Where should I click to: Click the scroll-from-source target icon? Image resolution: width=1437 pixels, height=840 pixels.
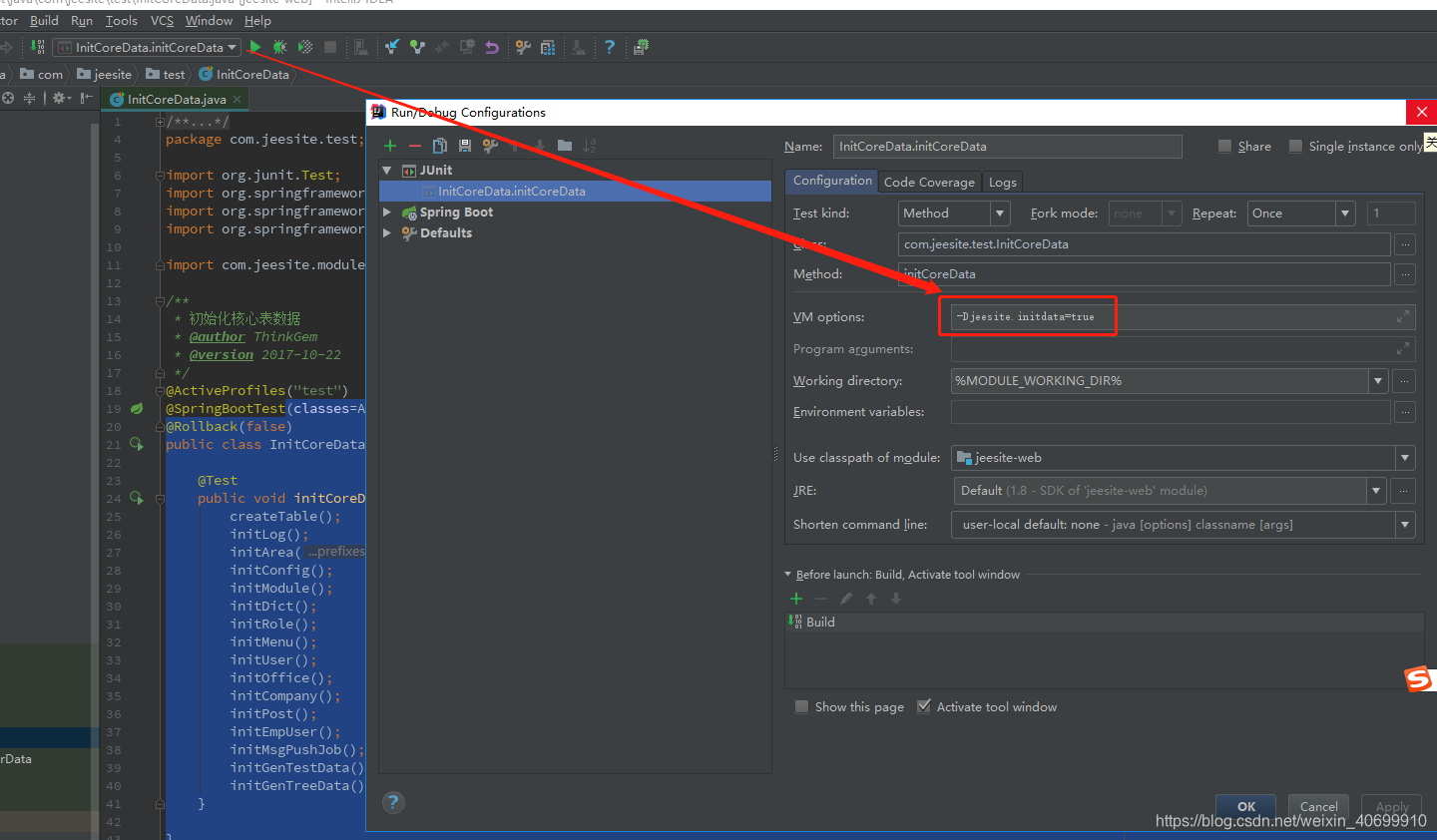[8, 98]
